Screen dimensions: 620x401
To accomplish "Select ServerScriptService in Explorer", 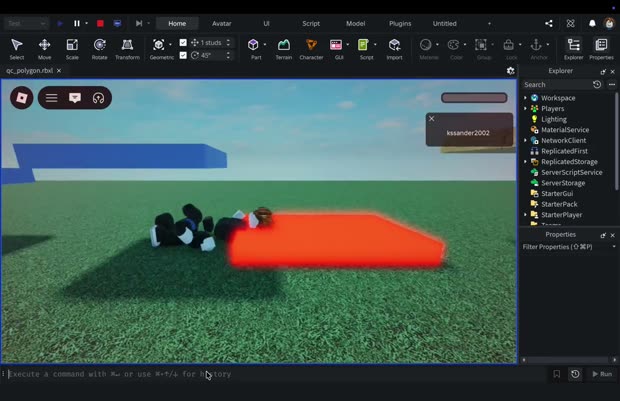I will pyautogui.click(x=571, y=172).
